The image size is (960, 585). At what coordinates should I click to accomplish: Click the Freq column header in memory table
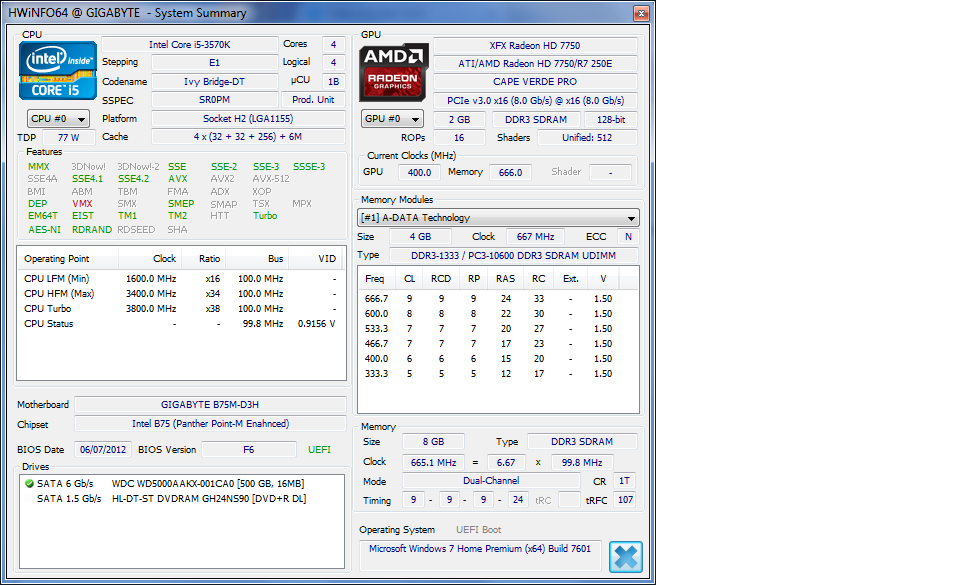tap(375, 279)
